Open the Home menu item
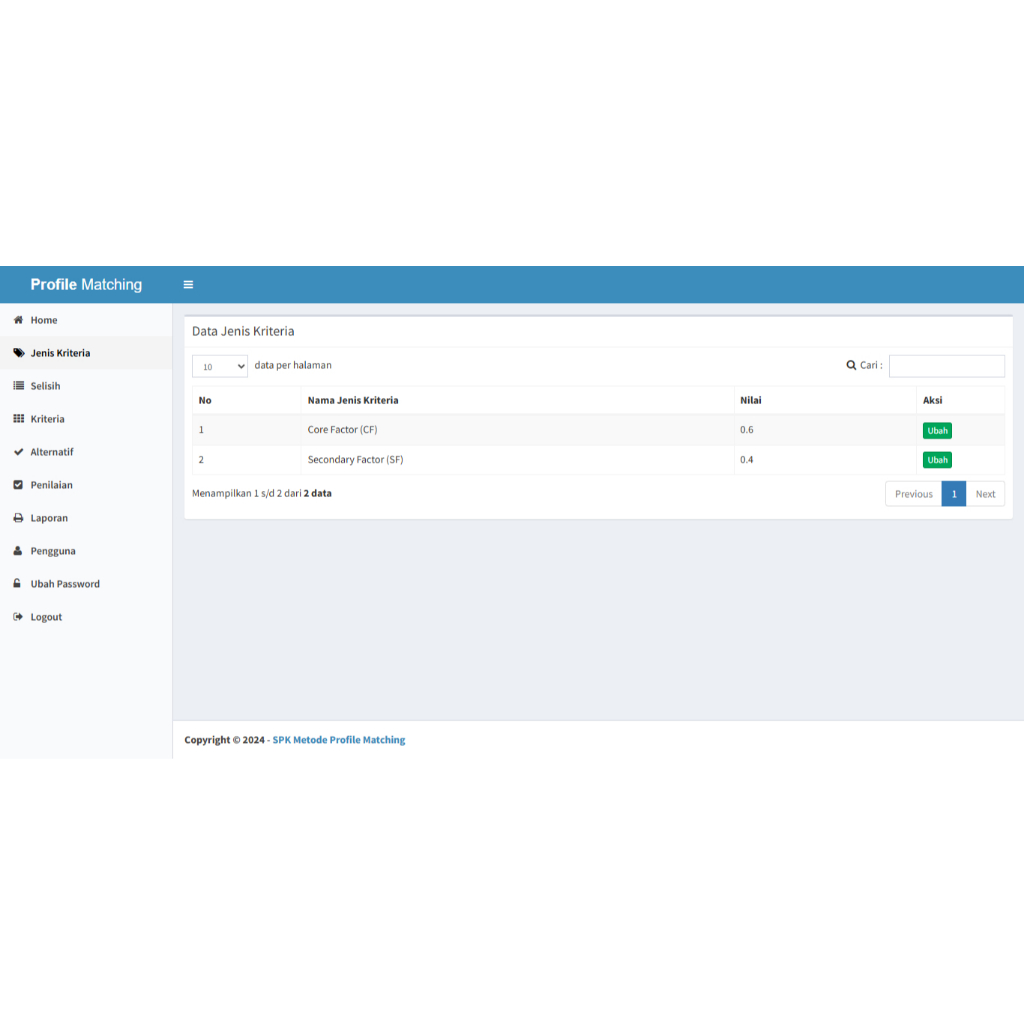 [x=86, y=320]
